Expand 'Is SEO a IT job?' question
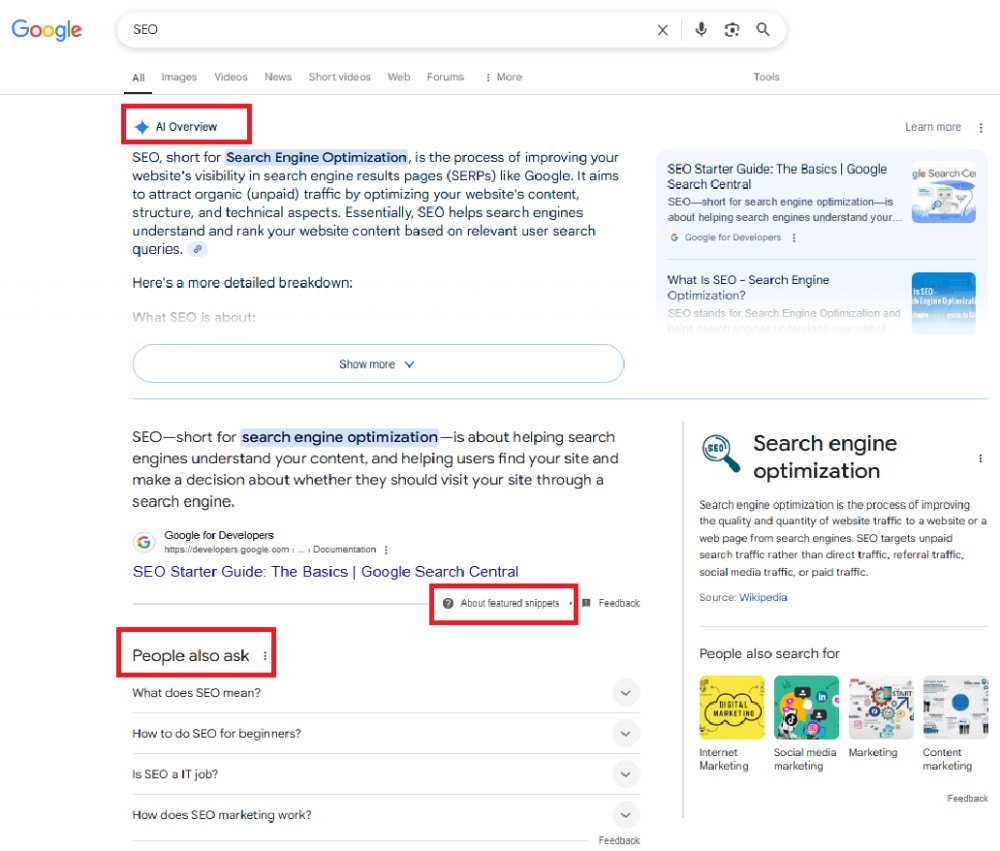The image size is (1000, 851). (x=386, y=774)
